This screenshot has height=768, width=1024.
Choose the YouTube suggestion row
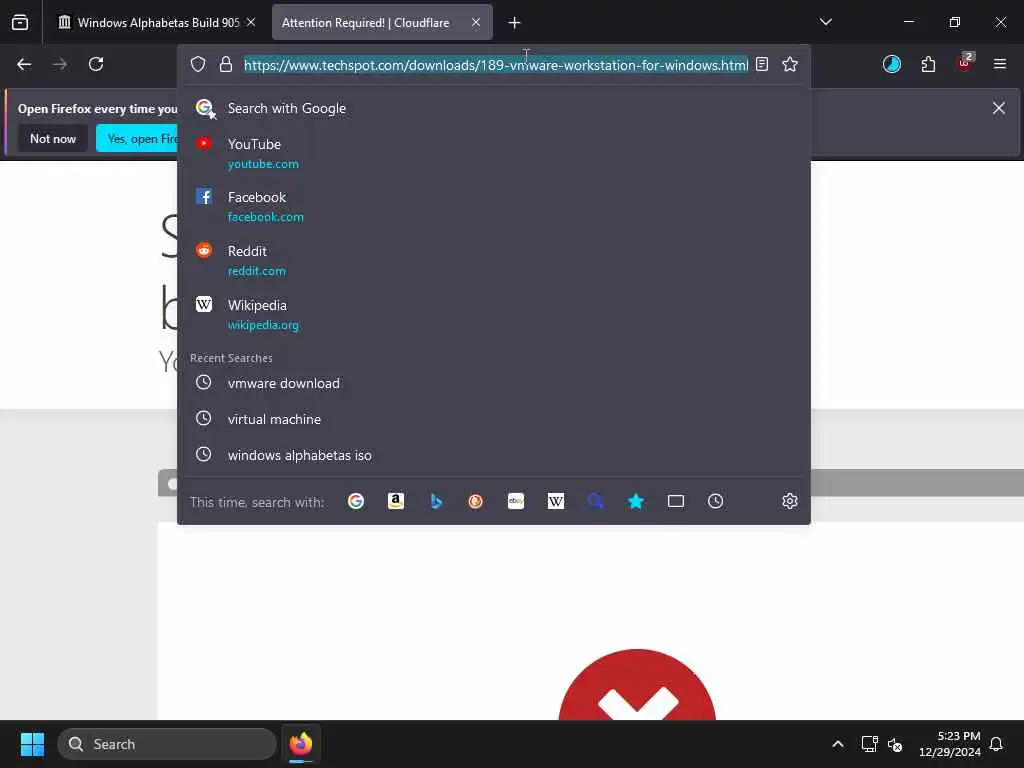tap(494, 153)
